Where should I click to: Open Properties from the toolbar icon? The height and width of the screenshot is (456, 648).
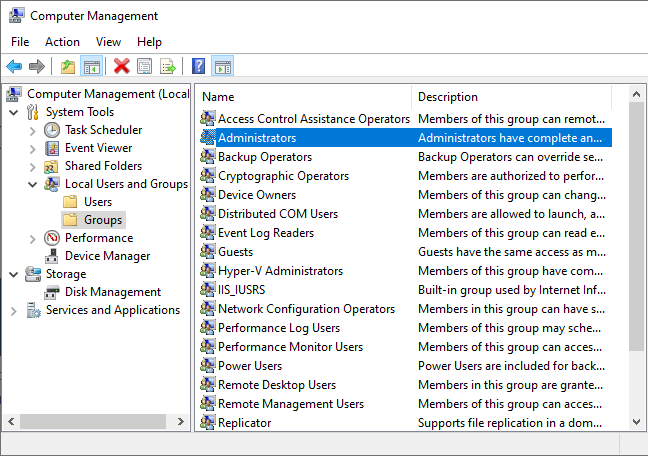(145, 67)
